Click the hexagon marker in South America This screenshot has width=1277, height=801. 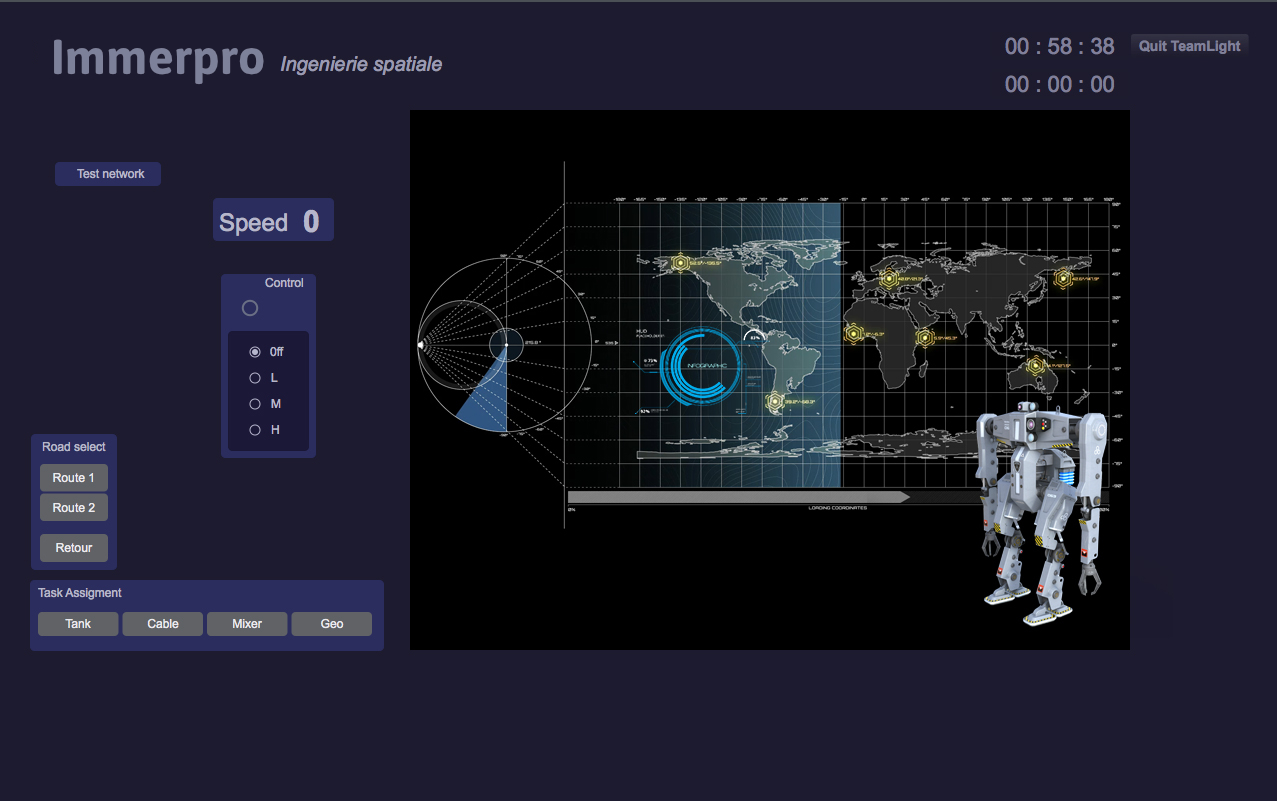774,402
